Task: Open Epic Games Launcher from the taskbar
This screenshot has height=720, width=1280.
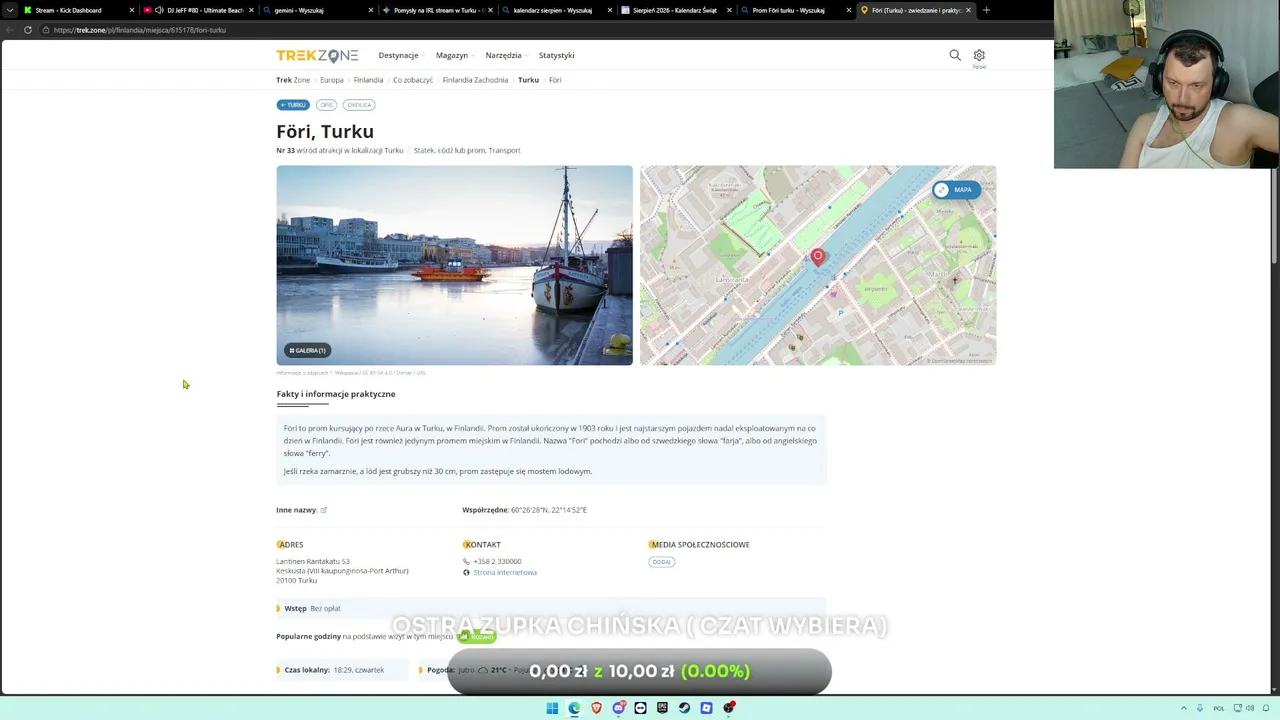Action: tap(662, 708)
